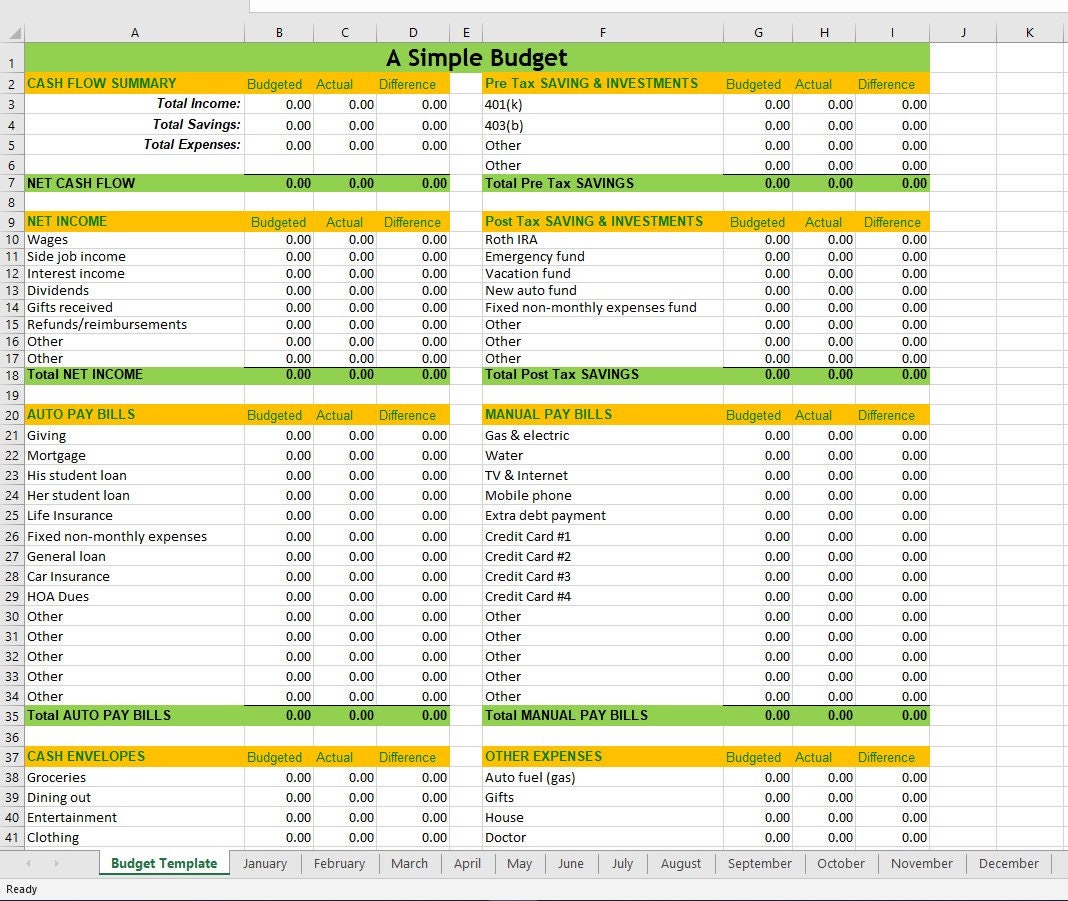Open the July sheet tab

(622, 864)
